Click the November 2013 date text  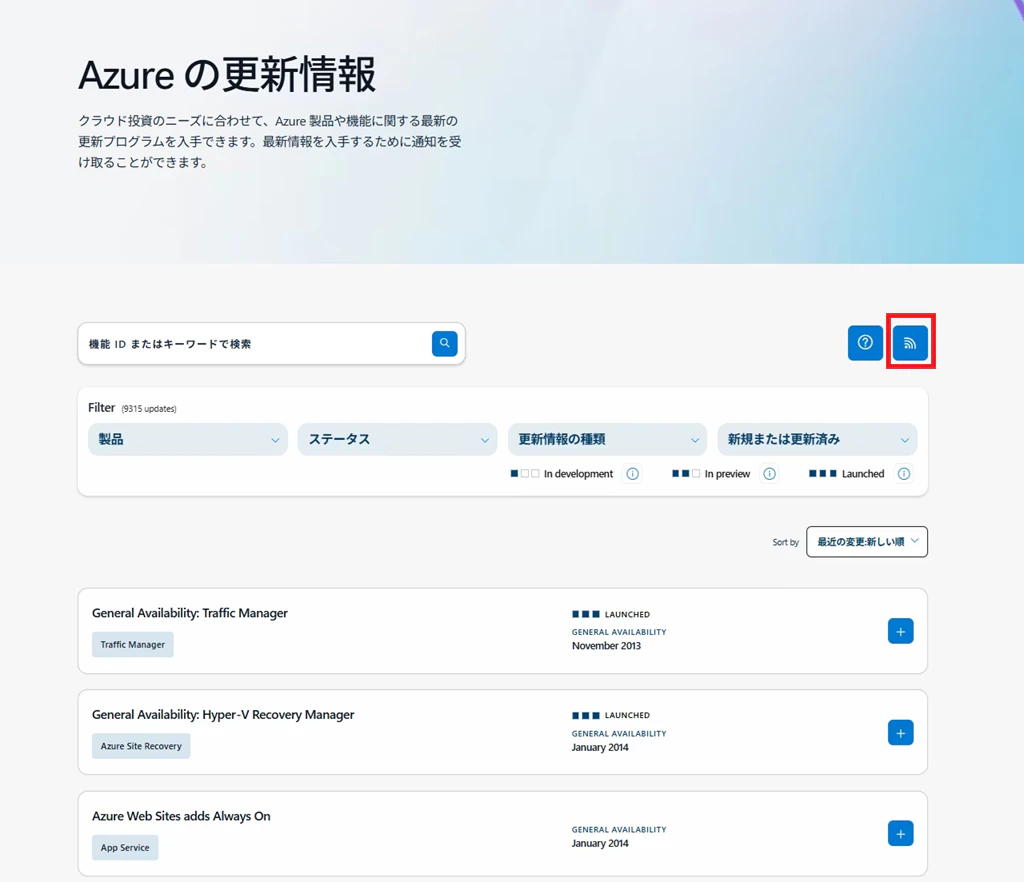point(606,646)
